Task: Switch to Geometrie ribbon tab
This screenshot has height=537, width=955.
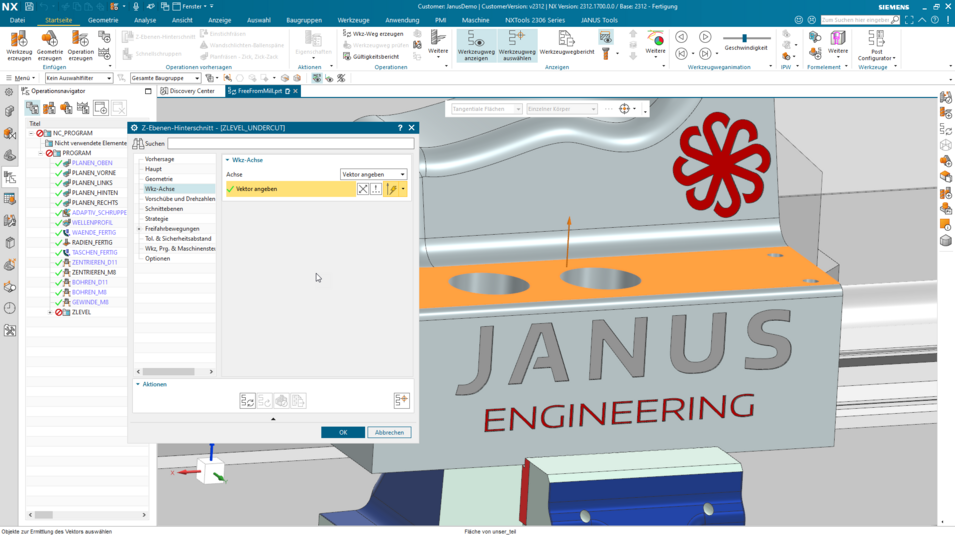Action: click(x=103, y=20)
